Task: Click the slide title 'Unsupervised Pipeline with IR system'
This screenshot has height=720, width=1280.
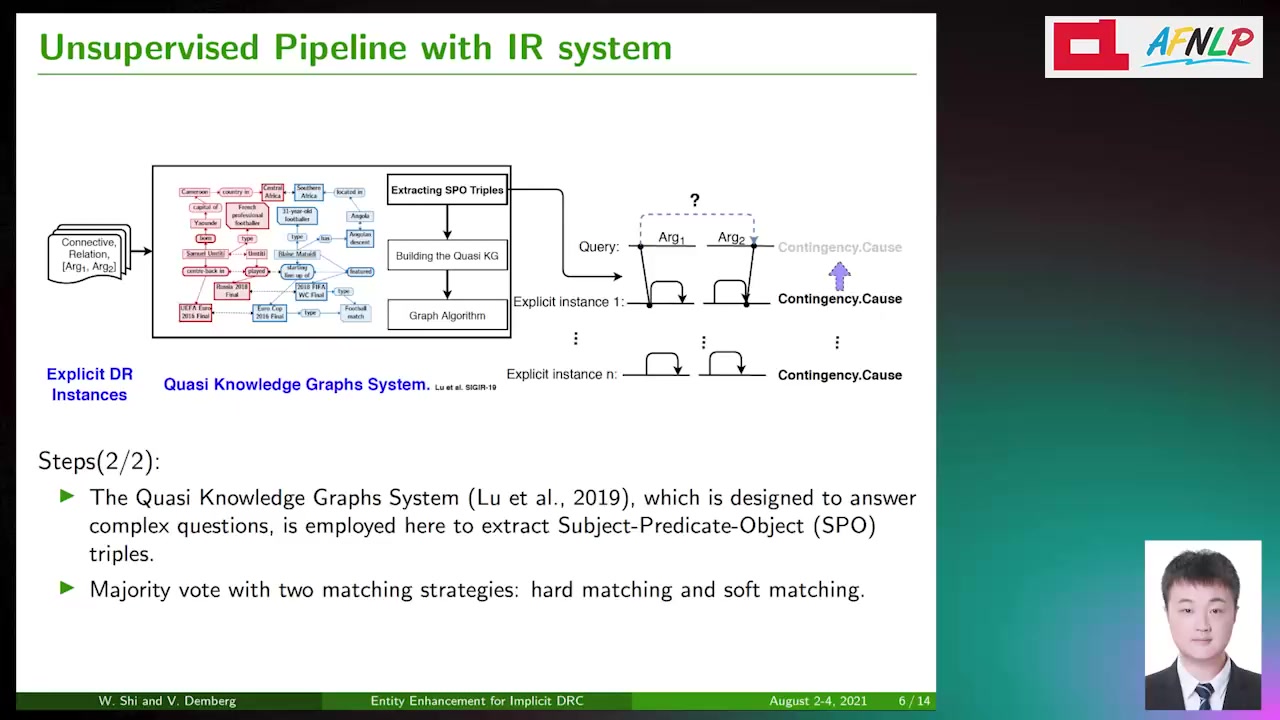Action: coord(355,47)
